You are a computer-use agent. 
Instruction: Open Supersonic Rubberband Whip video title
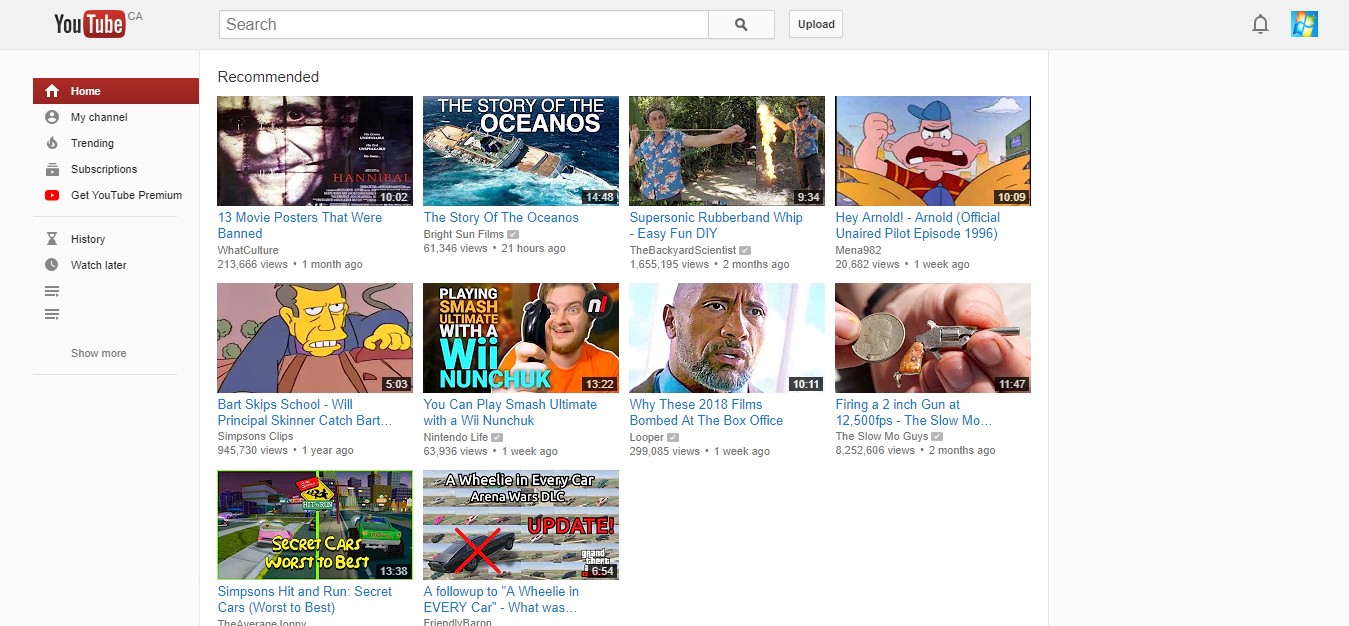[x=716, y=225]
